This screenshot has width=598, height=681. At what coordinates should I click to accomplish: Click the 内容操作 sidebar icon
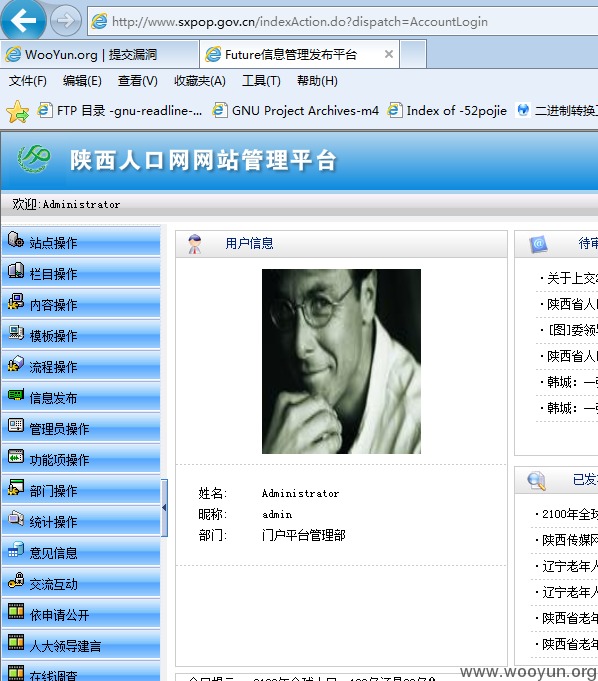pyautogui.click(x=16, y=301)
